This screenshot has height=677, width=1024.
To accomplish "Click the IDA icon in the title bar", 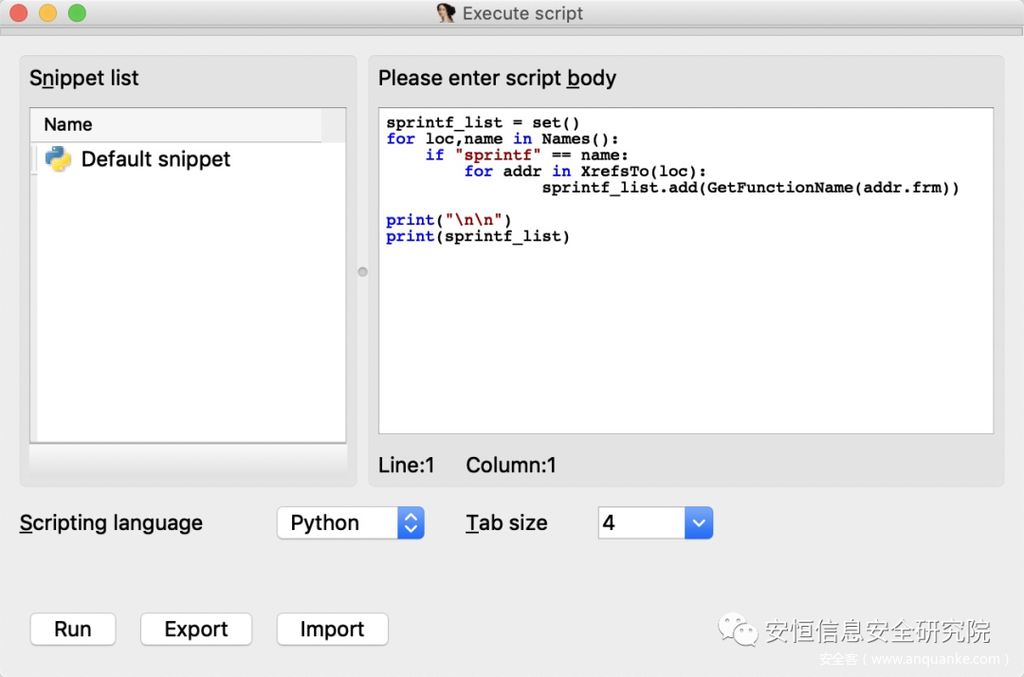I will click(446, 14).
